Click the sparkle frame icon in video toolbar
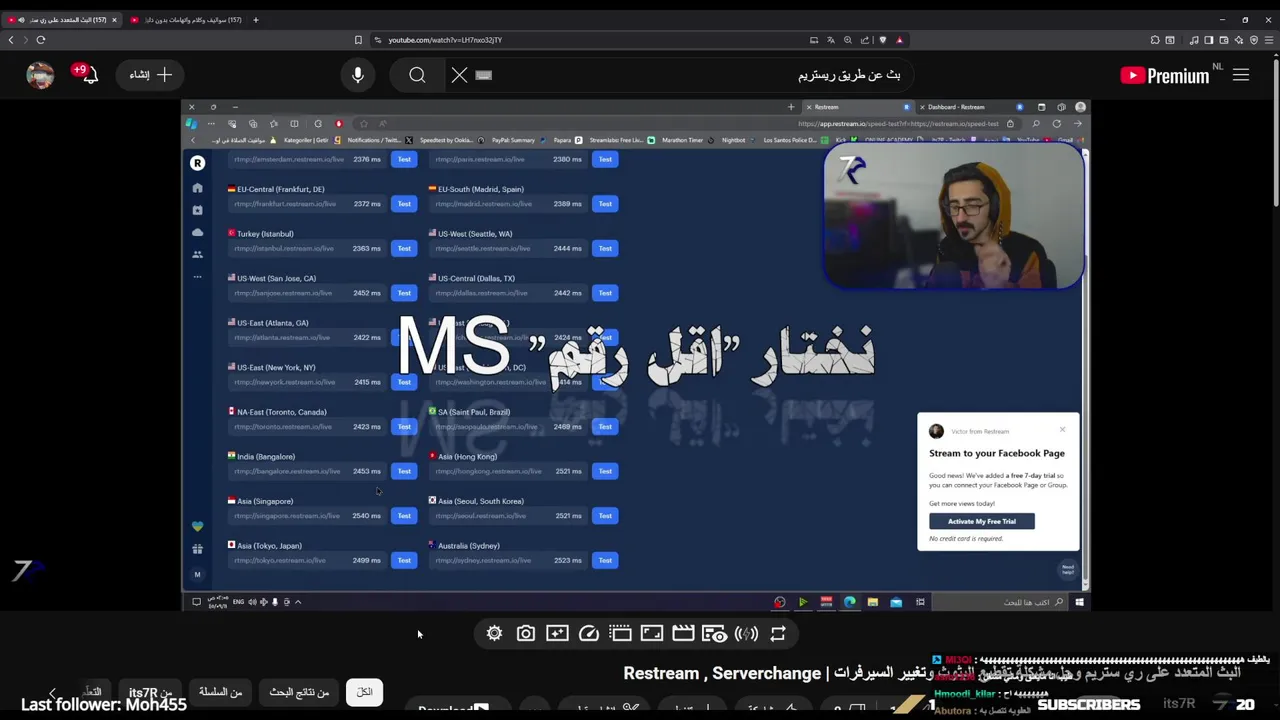This screenshot has width=1280, height=720. [557, 633]
